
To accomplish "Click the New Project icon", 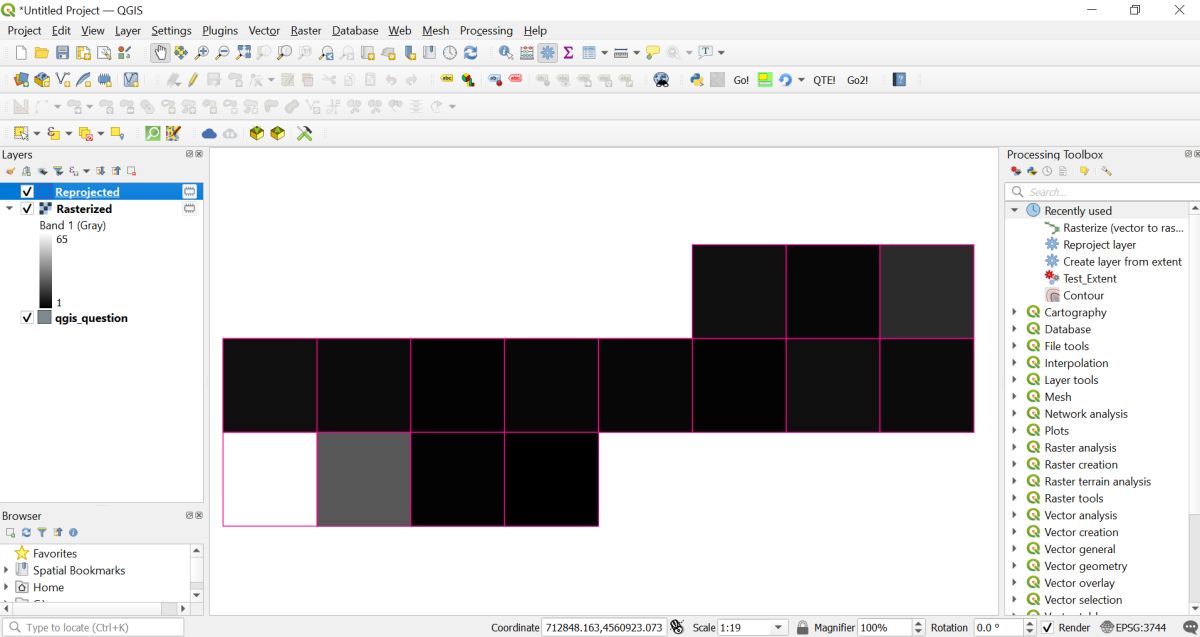I will [x=21, y=53].
